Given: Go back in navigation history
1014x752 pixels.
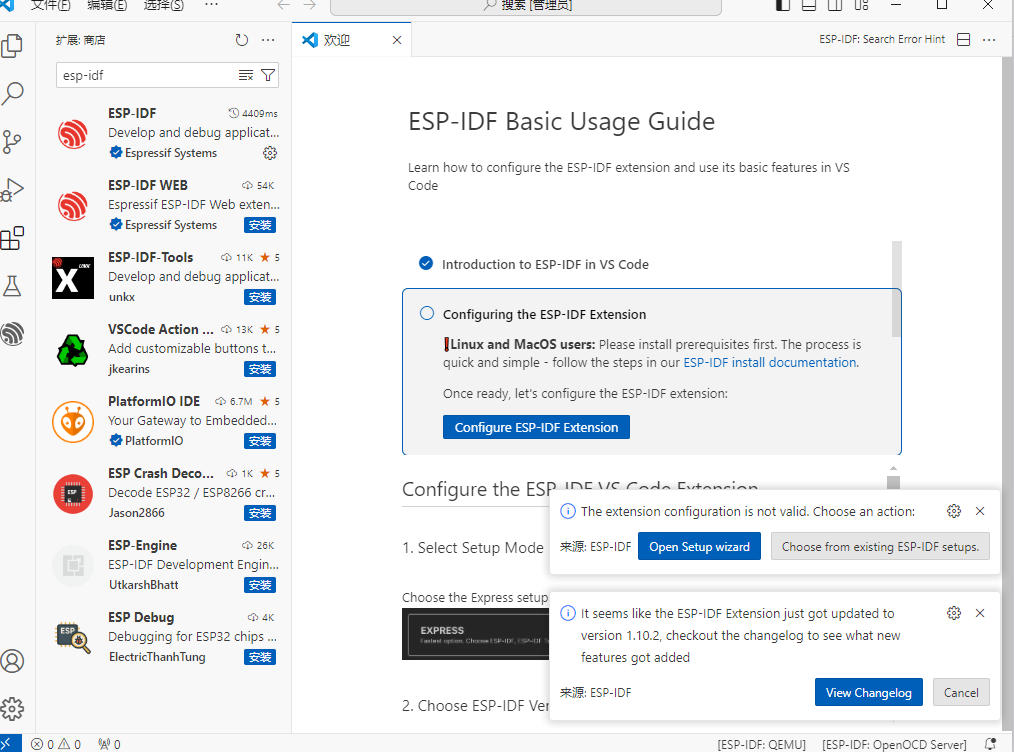Looking at the screenshot, I should click(283, 5).
